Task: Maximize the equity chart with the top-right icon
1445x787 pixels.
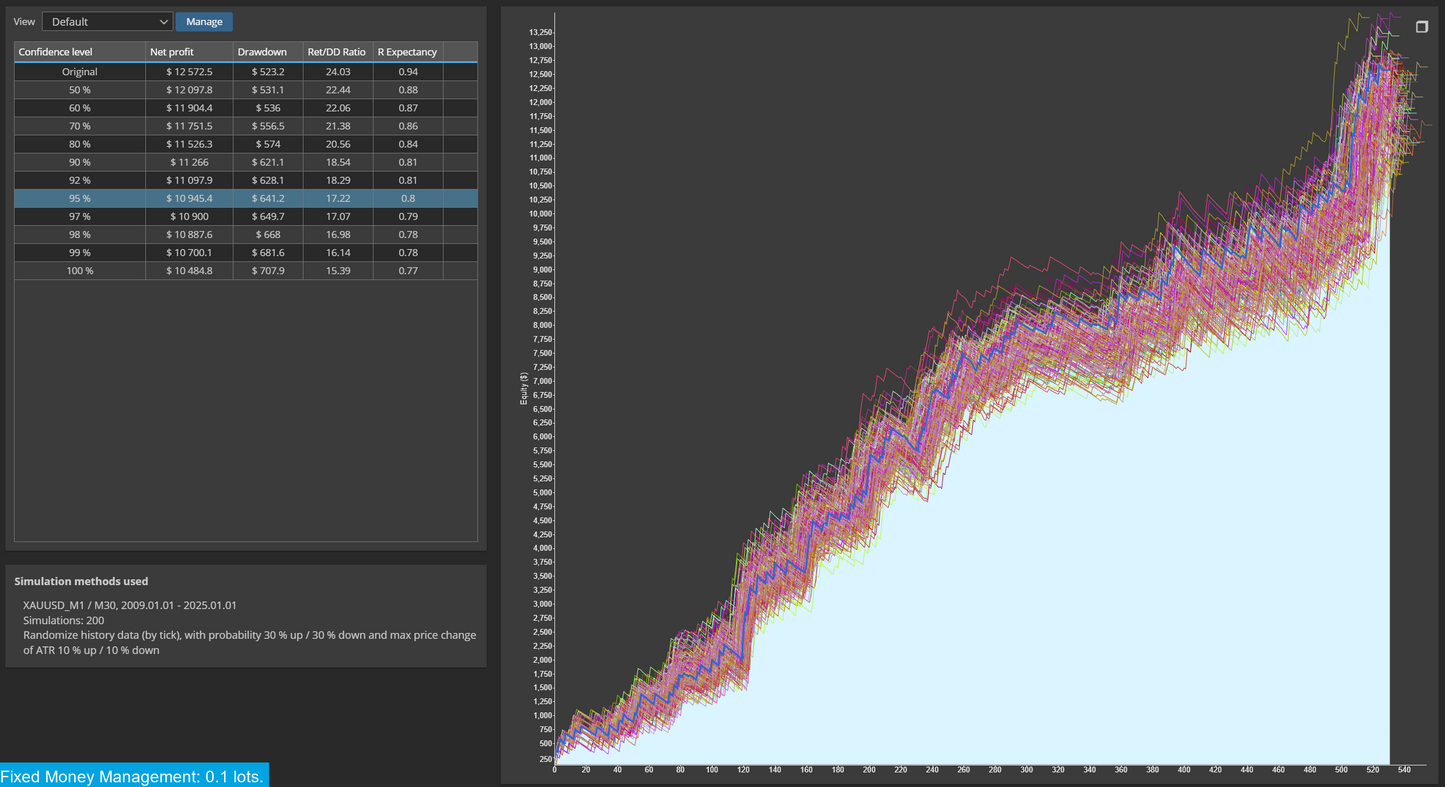Action: click(1421, 27)
